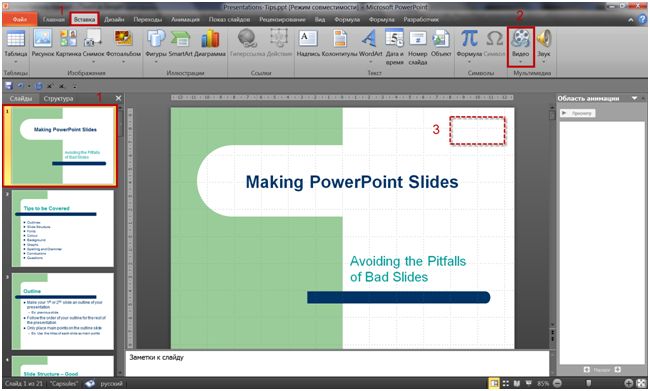Customize Quick Access Toolbar dropdown

(75, 87)
